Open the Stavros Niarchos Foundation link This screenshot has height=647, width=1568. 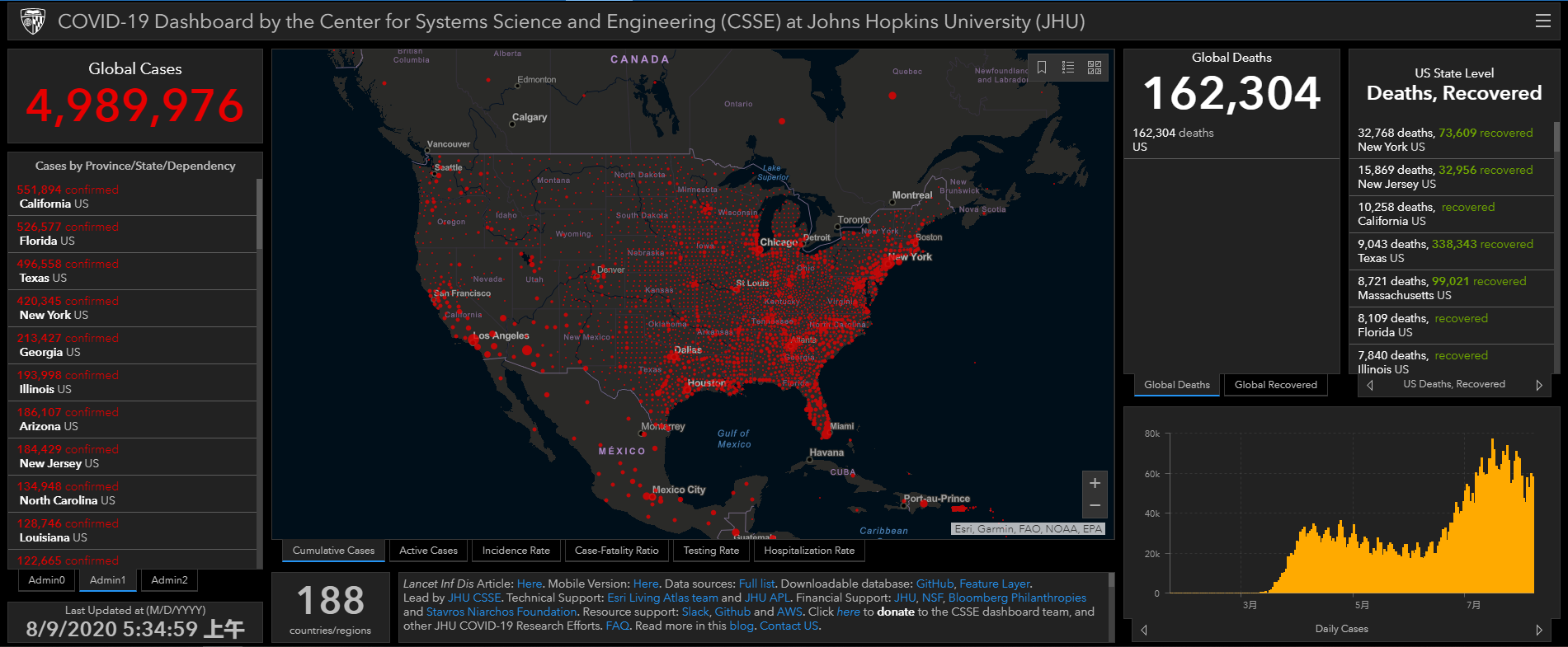[501, 612]
